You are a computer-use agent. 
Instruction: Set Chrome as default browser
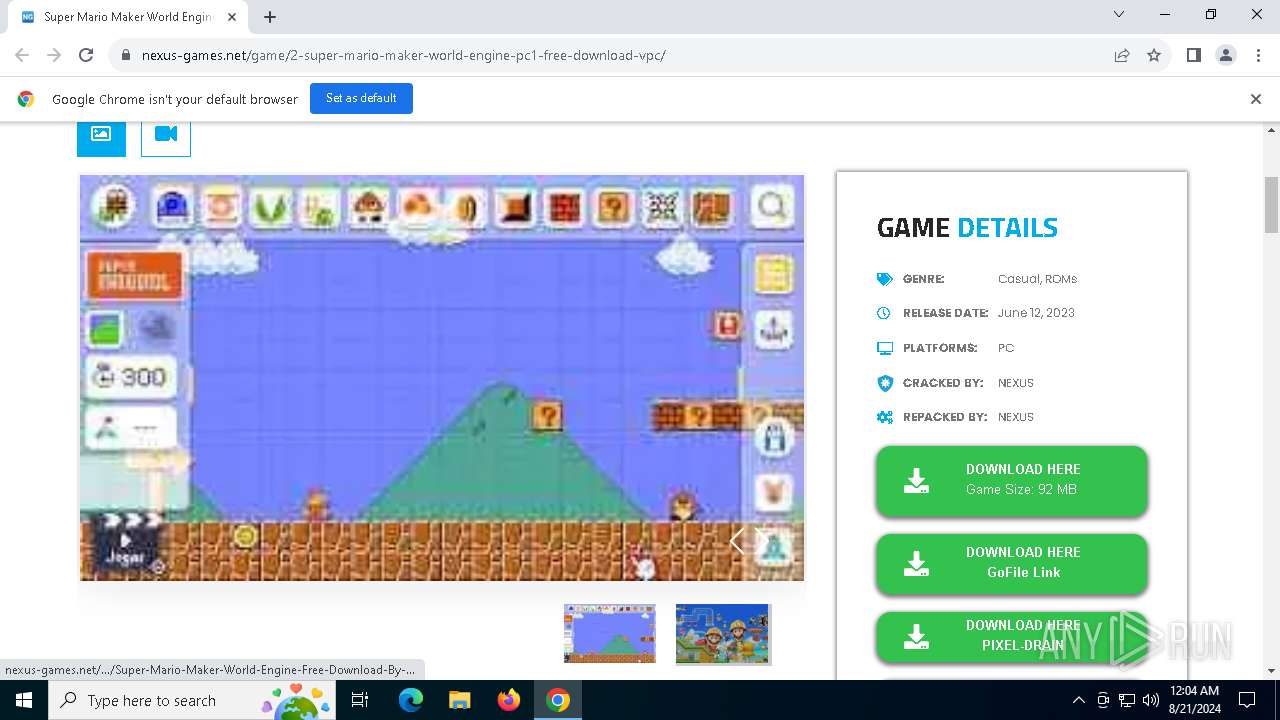point(361,98)
